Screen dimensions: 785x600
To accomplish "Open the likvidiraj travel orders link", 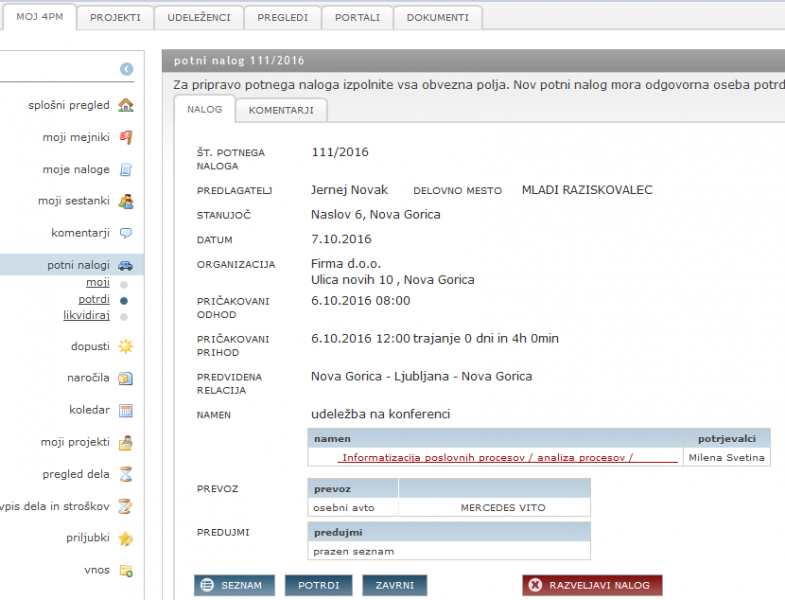I will click(x=86, y=315).
